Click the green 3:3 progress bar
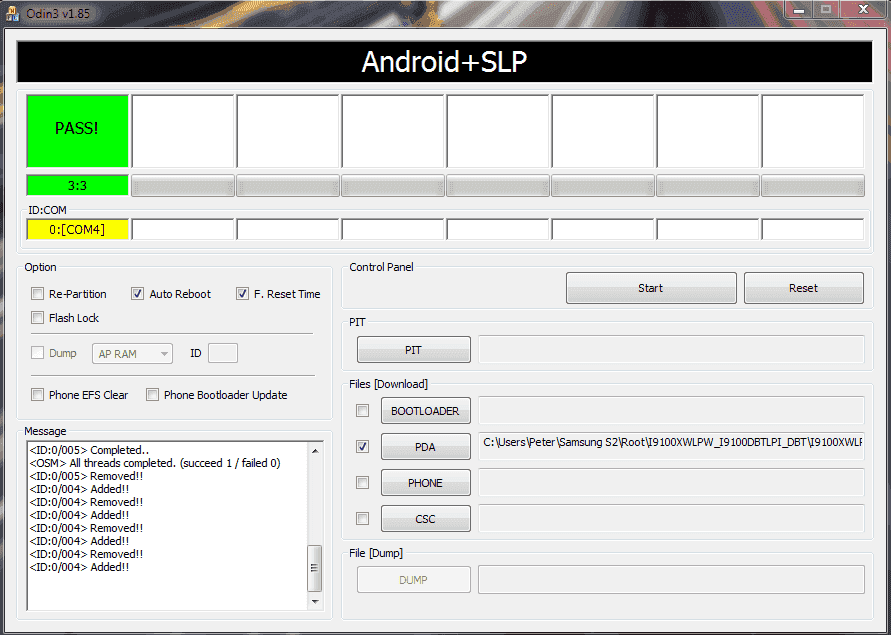 tap(77, 185)
